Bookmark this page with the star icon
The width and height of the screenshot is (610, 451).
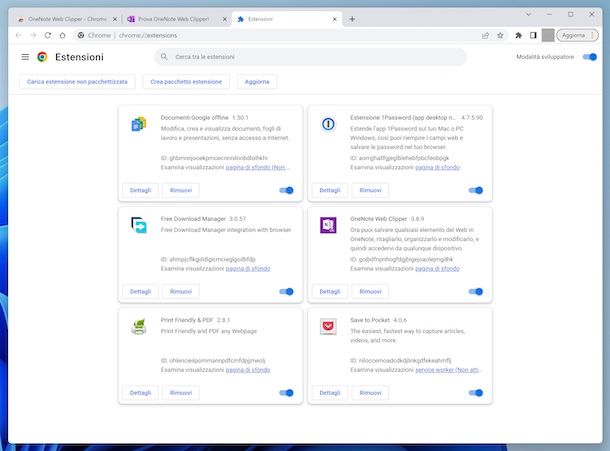coord(500,35)
